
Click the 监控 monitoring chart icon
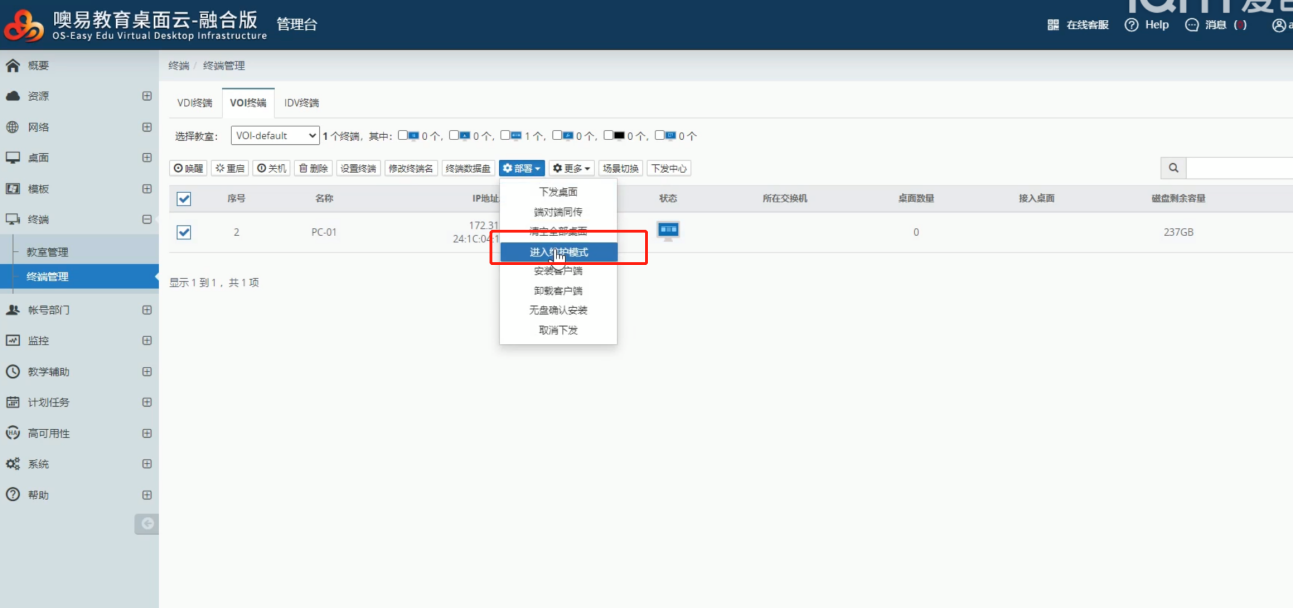pyautogui.click(x=13, y=340)
